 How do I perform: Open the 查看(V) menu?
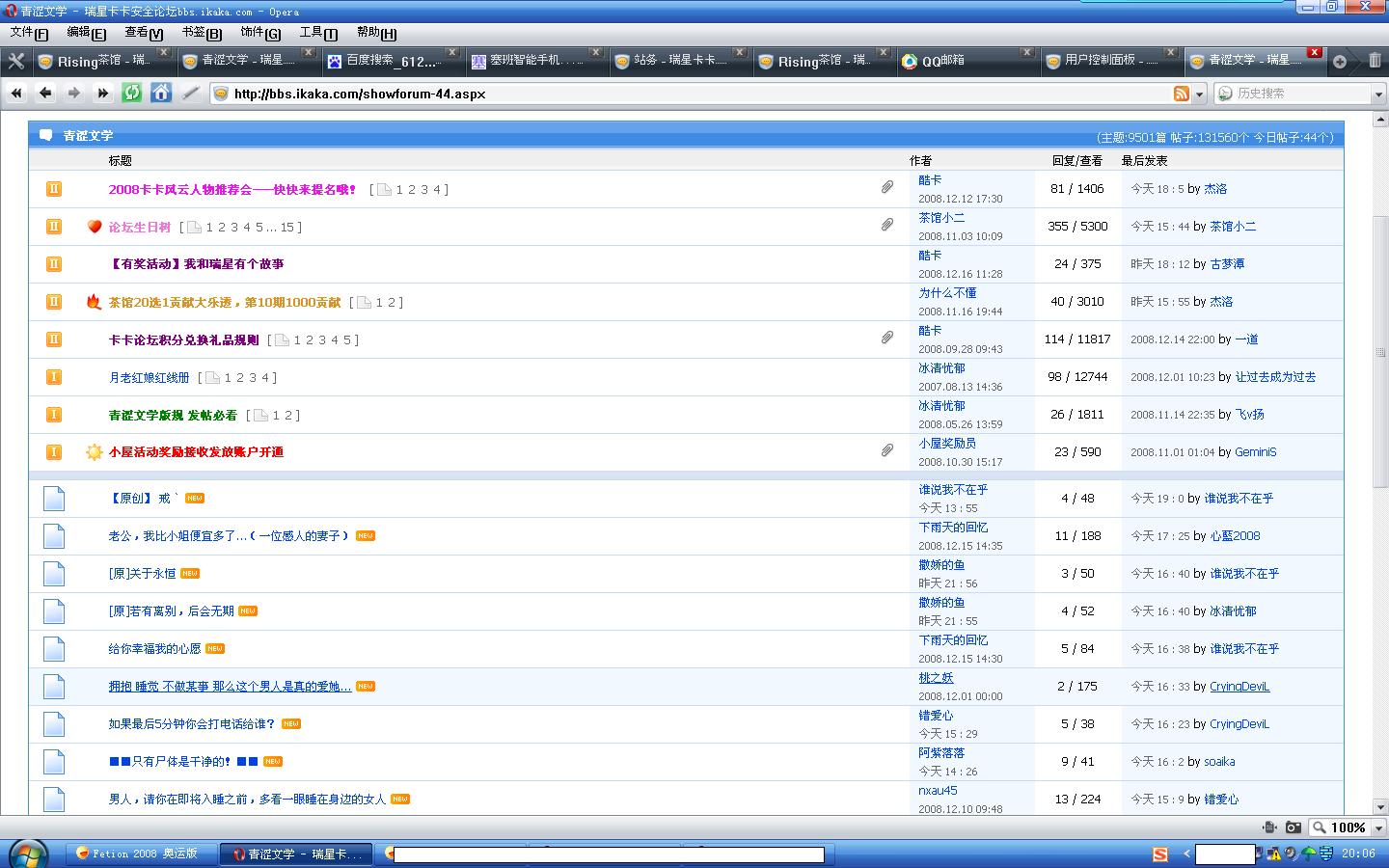(x=144, y=33)
